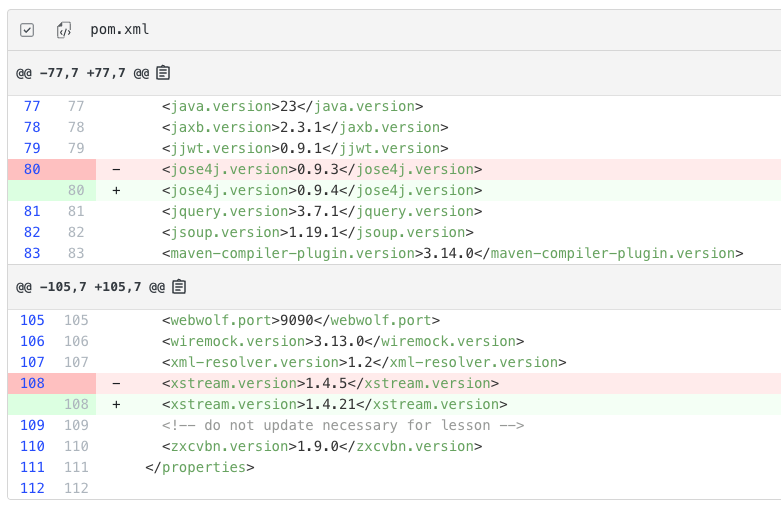Screen dimensions: 781x527
Task: Copy hunk header for -105,7 +105,7
Action: [x=179, y=286]
